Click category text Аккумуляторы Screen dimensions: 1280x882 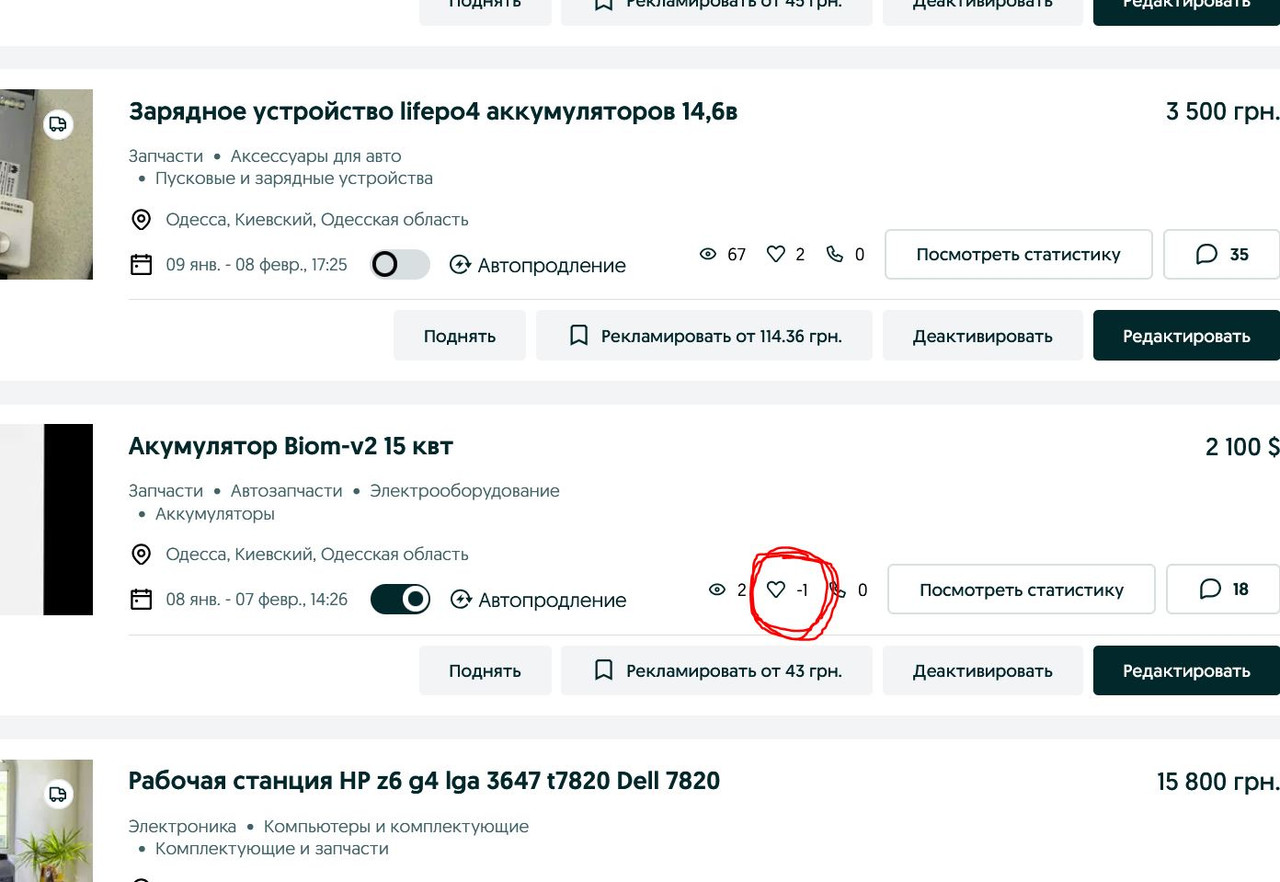(x=215, y=514)
